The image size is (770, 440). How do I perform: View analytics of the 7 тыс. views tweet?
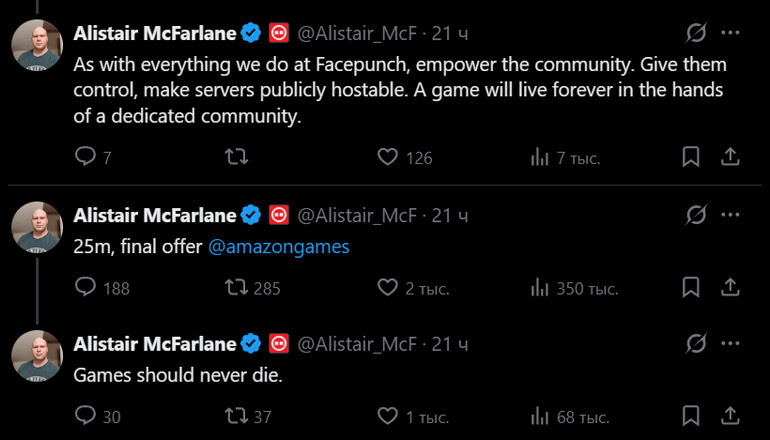coord(541,157)
